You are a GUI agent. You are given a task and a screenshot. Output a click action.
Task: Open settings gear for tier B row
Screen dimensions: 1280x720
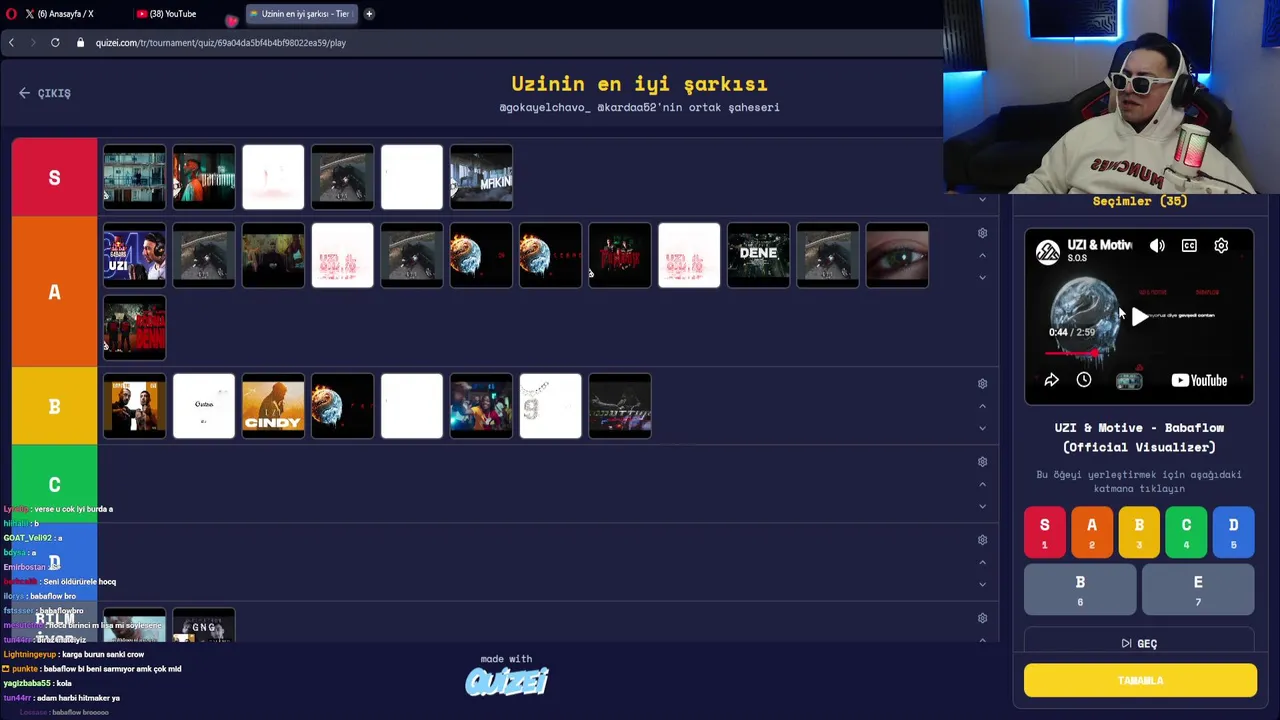click(982, 384)
